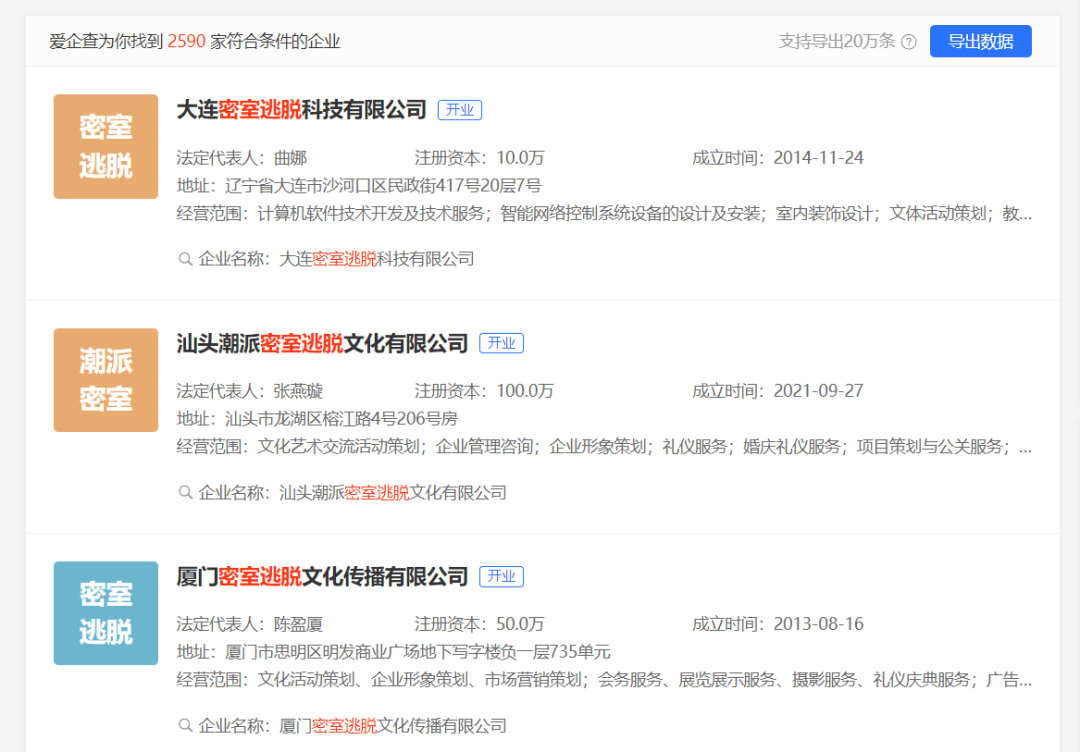Click the magnifier icon in 汕头潮派 company row
1080x752 pixels.
[185, 492]
